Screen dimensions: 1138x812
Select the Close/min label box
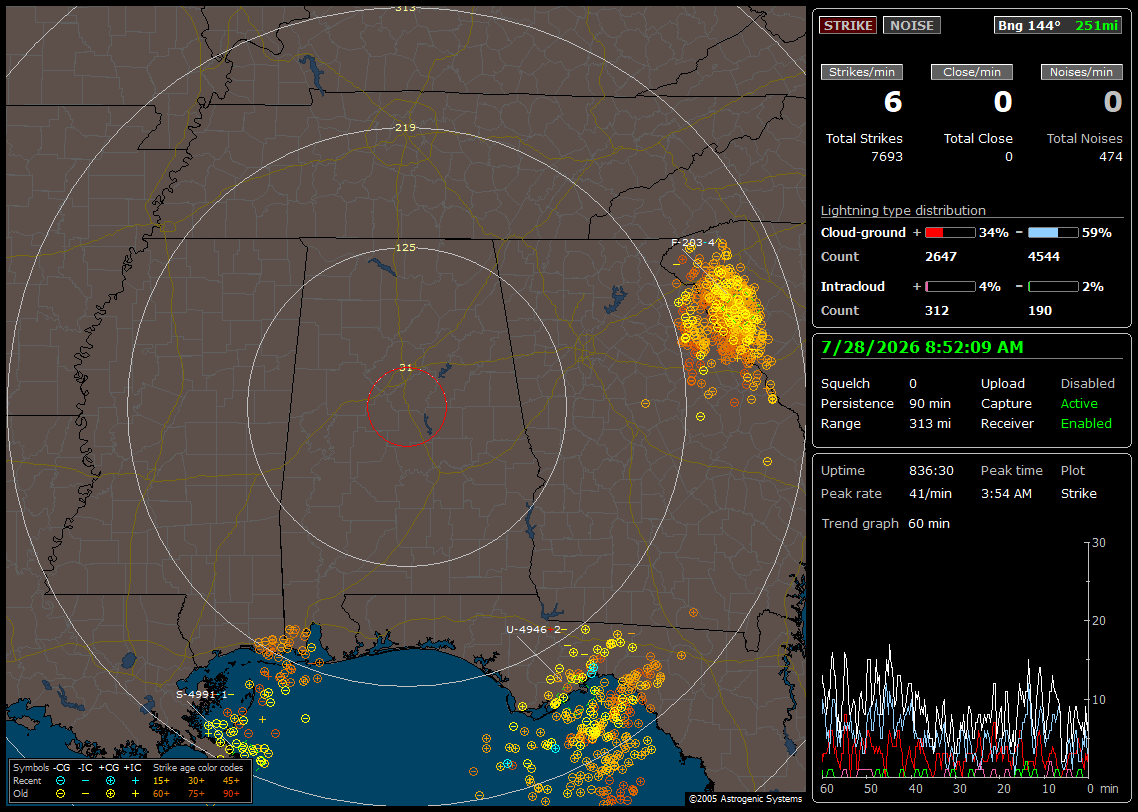point(972,72)
